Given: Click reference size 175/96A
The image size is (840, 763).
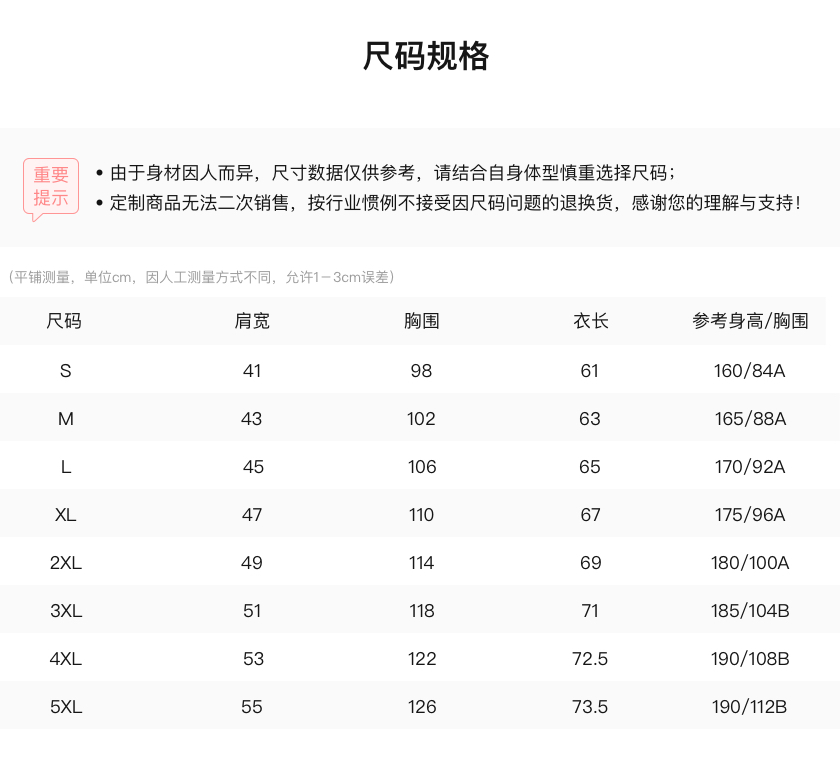Looking at the screenshot, I should pos(750,515).
